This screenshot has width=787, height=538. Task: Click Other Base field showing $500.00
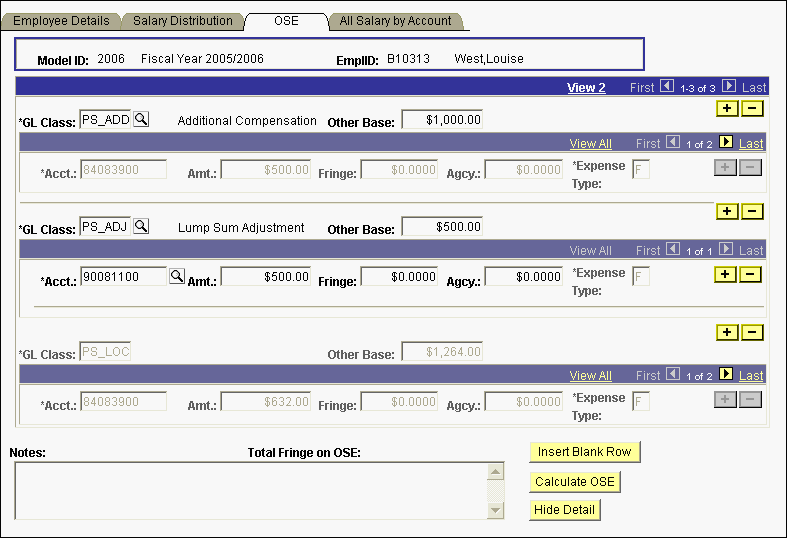click(442, 227)
